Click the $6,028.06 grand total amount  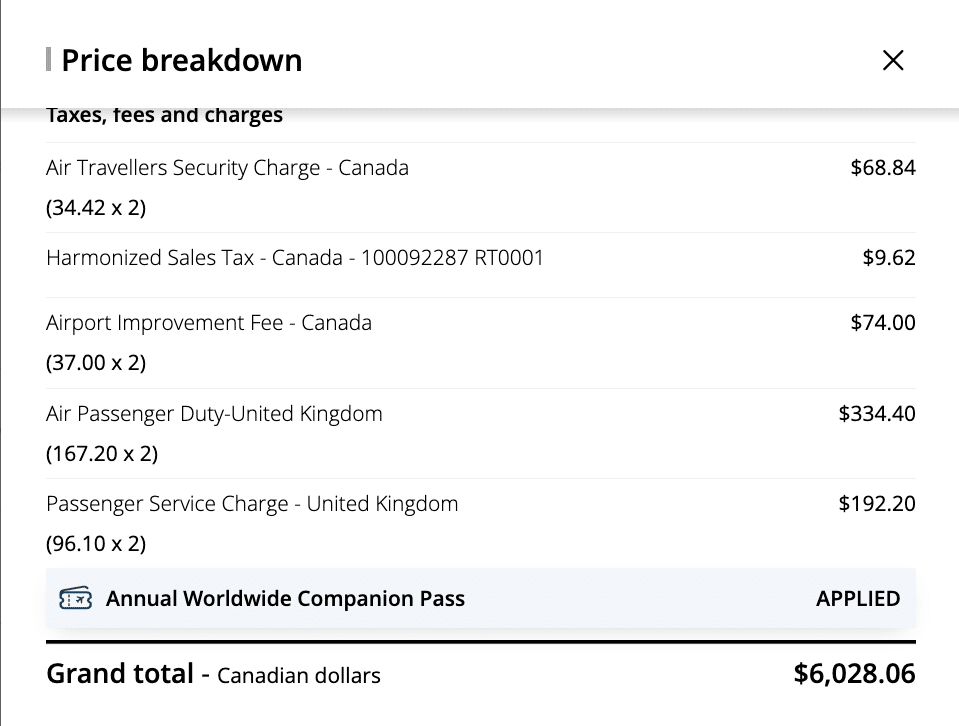854,674
